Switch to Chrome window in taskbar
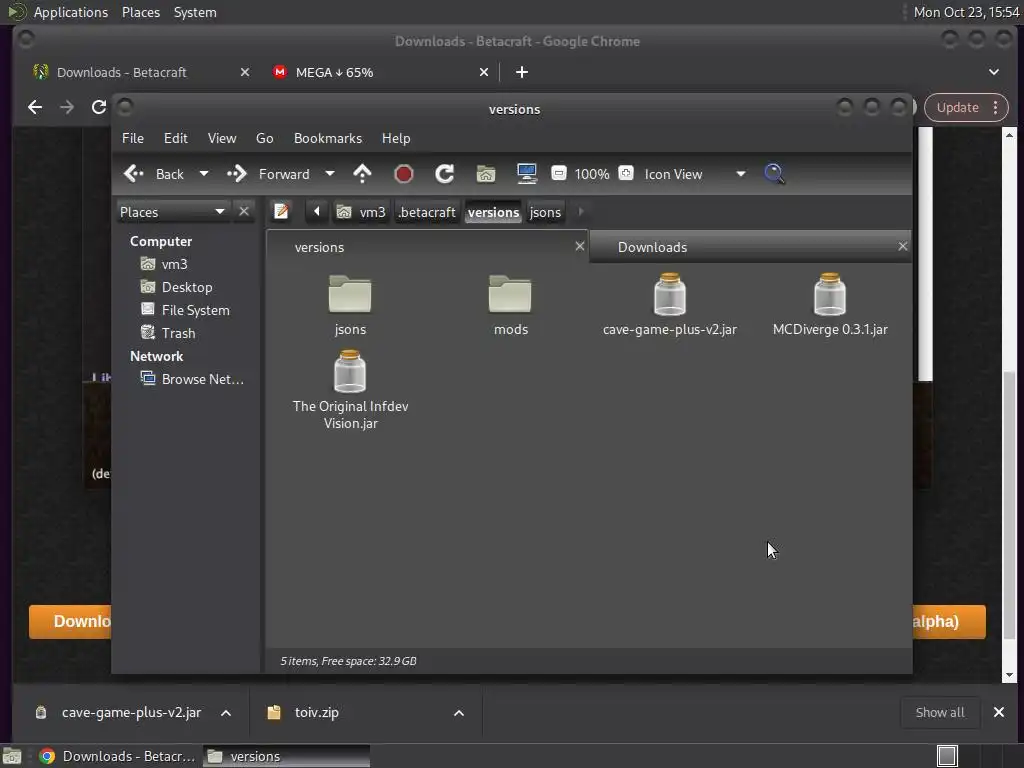Screen dimensions: 1024x768 (118, 756)
